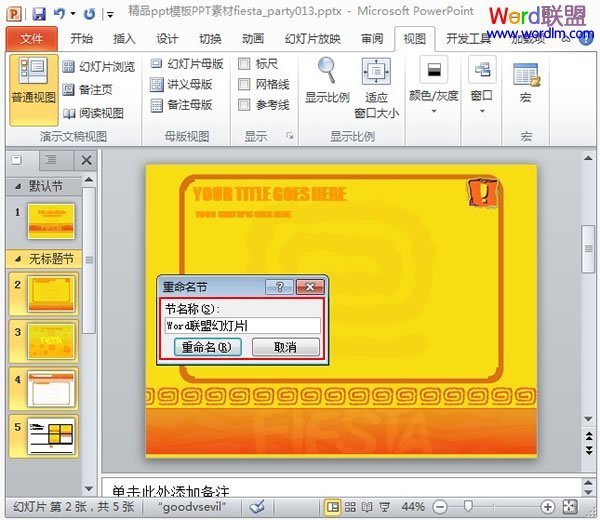Check the Guides (参考线) checkbox

point(245,105)
